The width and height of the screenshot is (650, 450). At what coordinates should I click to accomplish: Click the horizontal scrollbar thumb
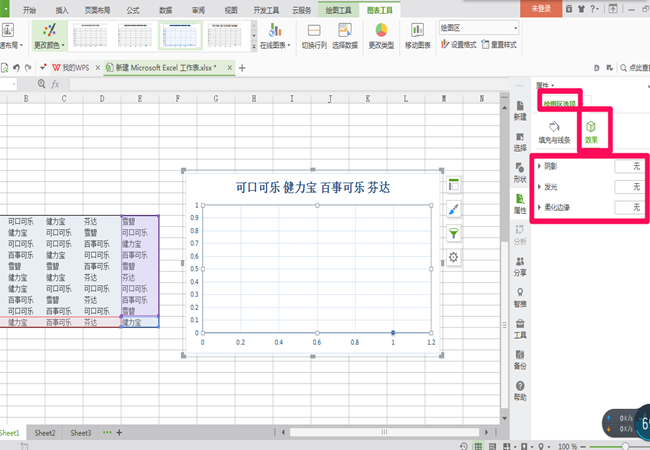[384, 432]
